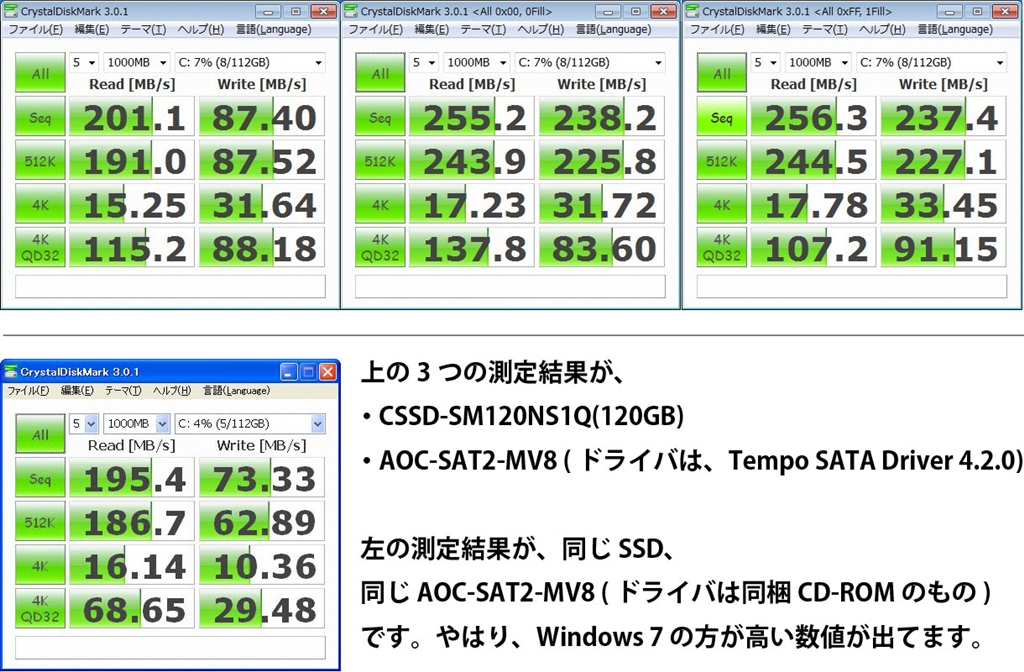Viewport: 1024px width, 672px height.
Task: Open ファイル(F) menu in 0Fill window
Action: [x=376, y=29]
